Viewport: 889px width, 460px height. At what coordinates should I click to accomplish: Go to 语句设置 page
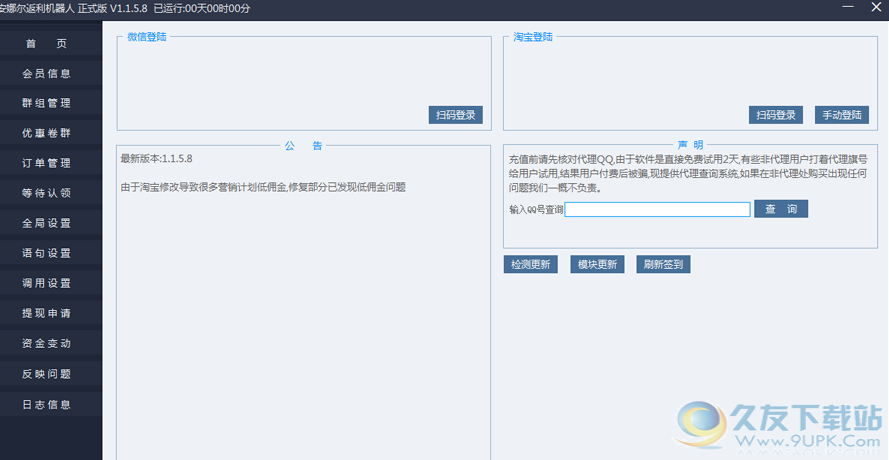[46, 253]
